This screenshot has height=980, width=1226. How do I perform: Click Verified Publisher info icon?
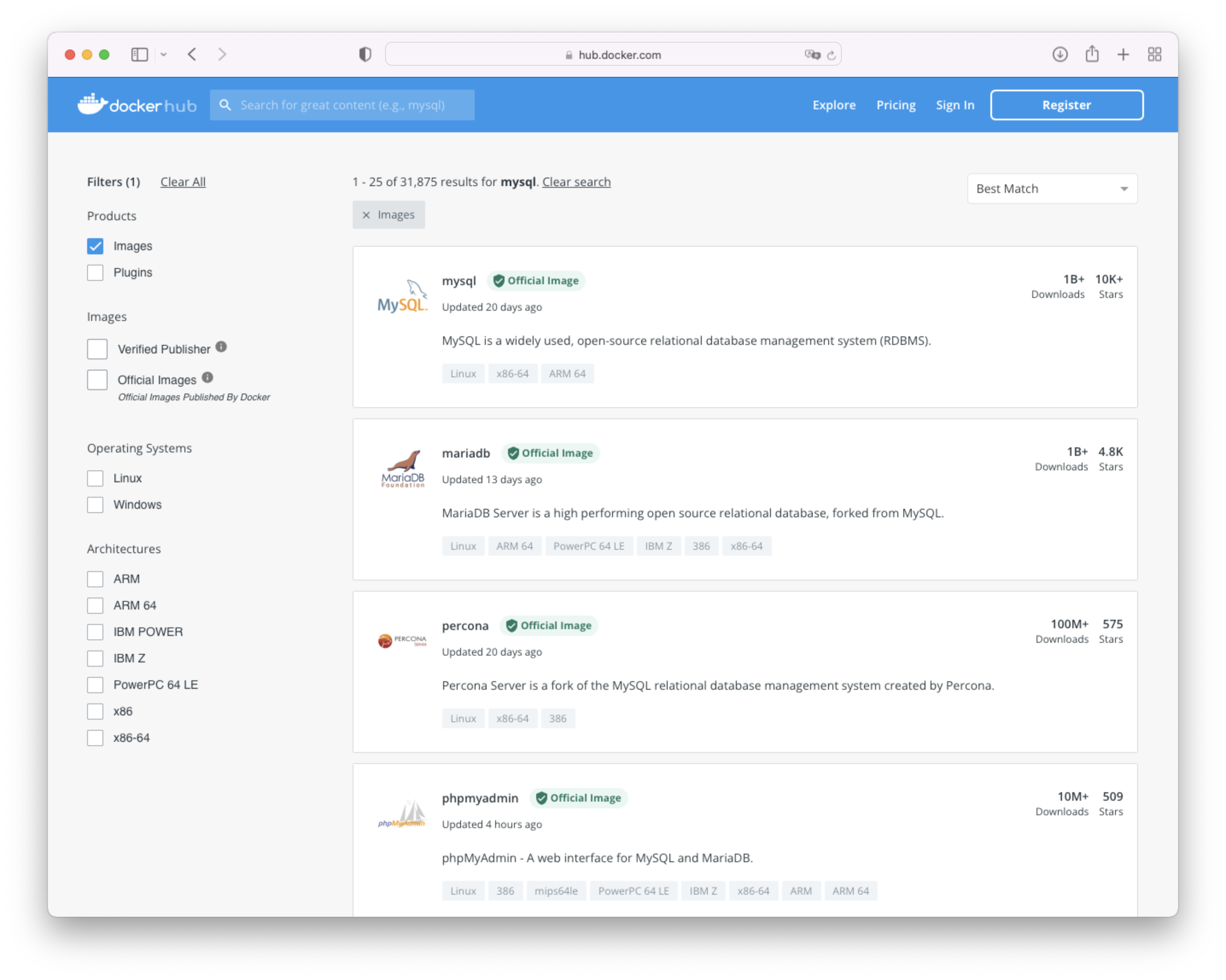coord(221,347)
